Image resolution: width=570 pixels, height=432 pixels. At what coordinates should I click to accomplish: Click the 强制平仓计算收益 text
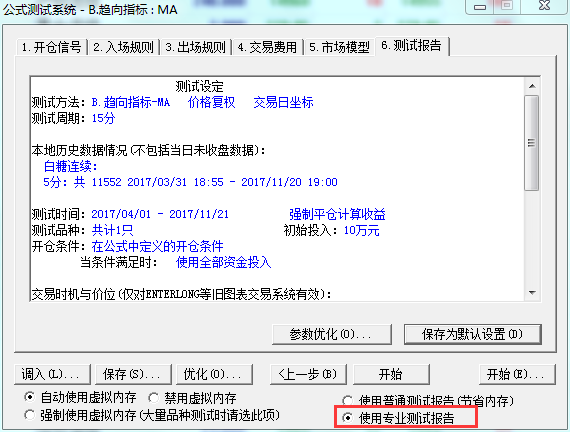[337, 214]
